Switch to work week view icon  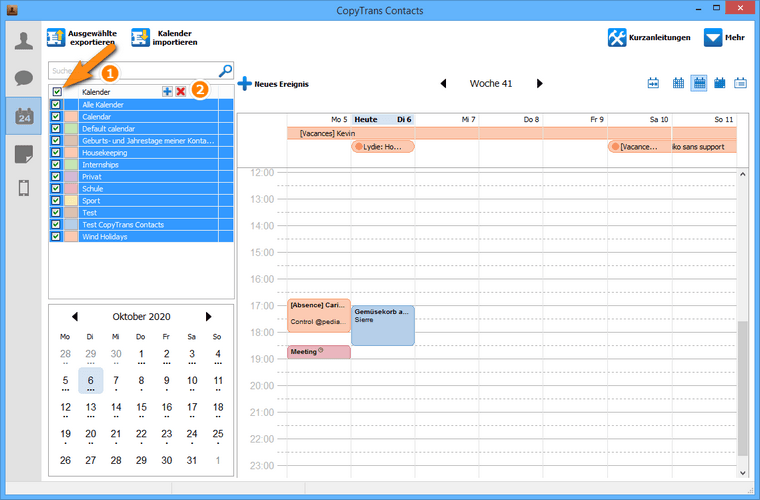pyautogui.click(x=678, y=83)
